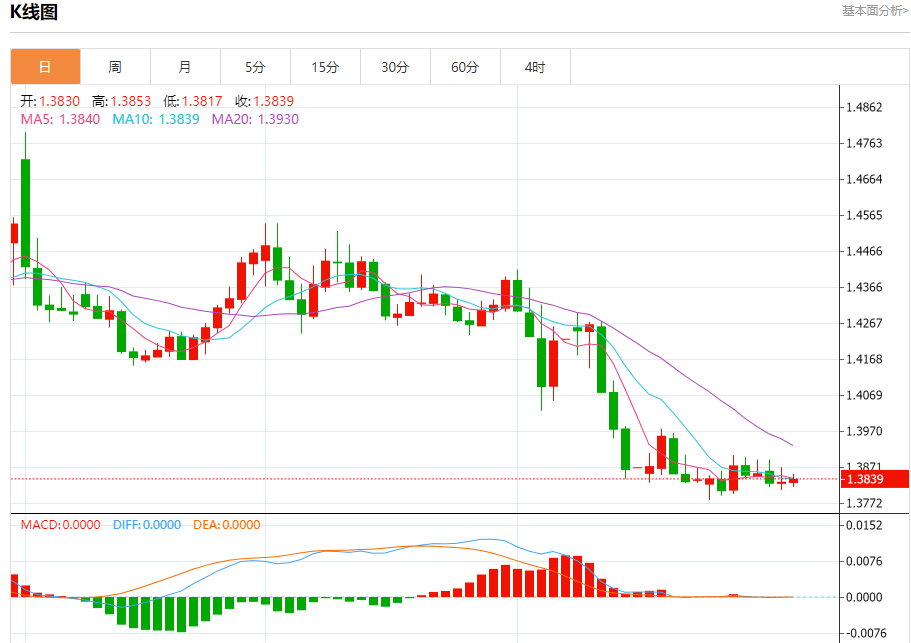Switch to the 周 weekly tab
Viewport: 911px width, 643px height.
(x=115, y=67)
